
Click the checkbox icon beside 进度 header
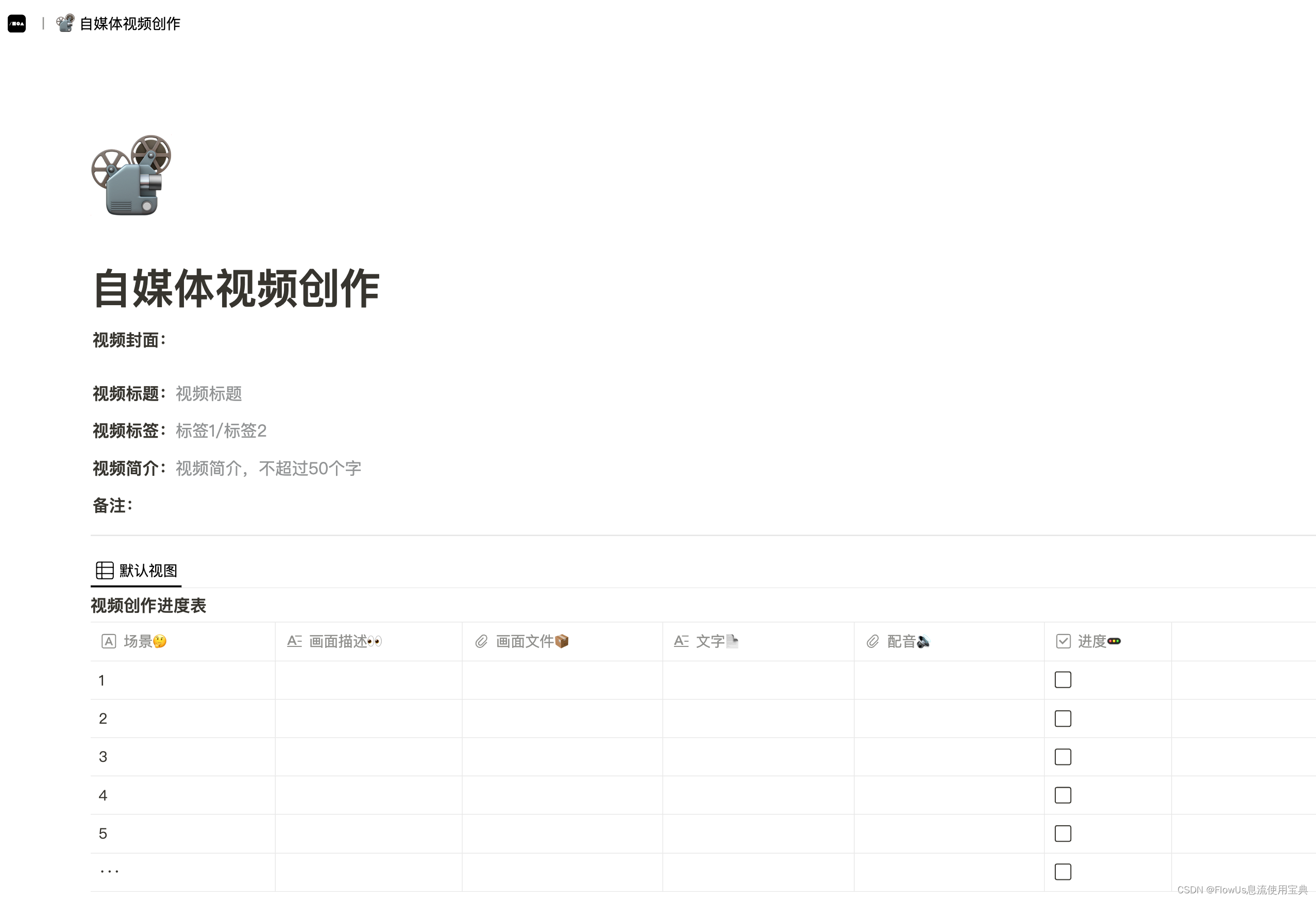point(1063,641)
